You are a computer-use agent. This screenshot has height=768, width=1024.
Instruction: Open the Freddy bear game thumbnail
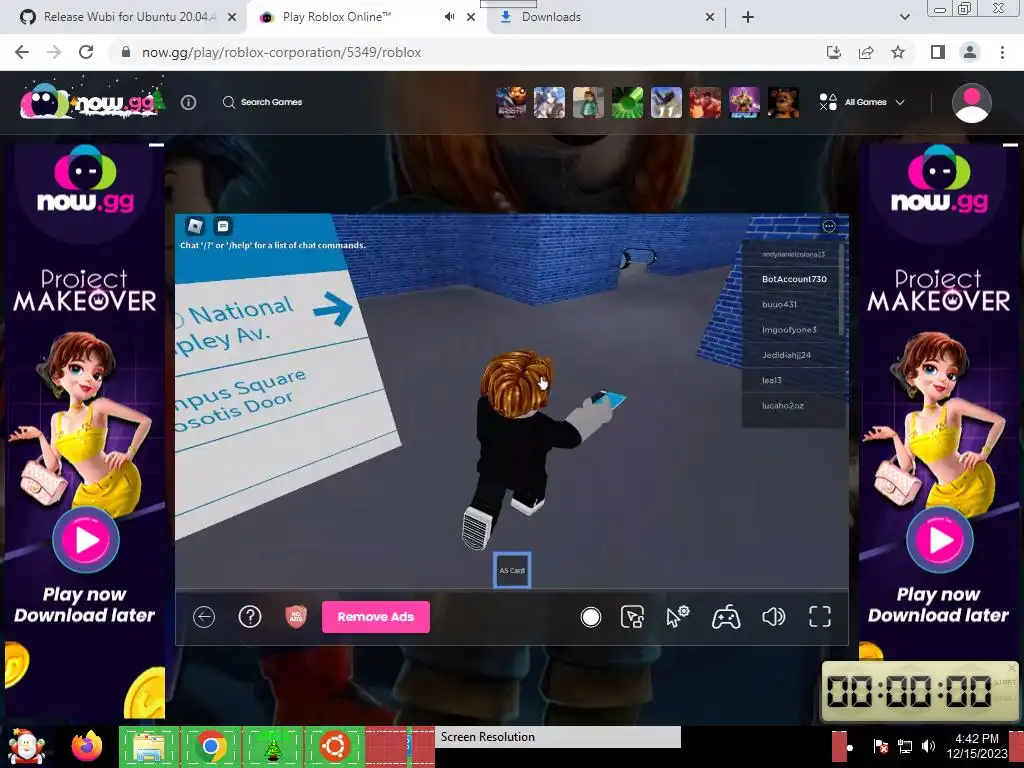click(783, 103)
